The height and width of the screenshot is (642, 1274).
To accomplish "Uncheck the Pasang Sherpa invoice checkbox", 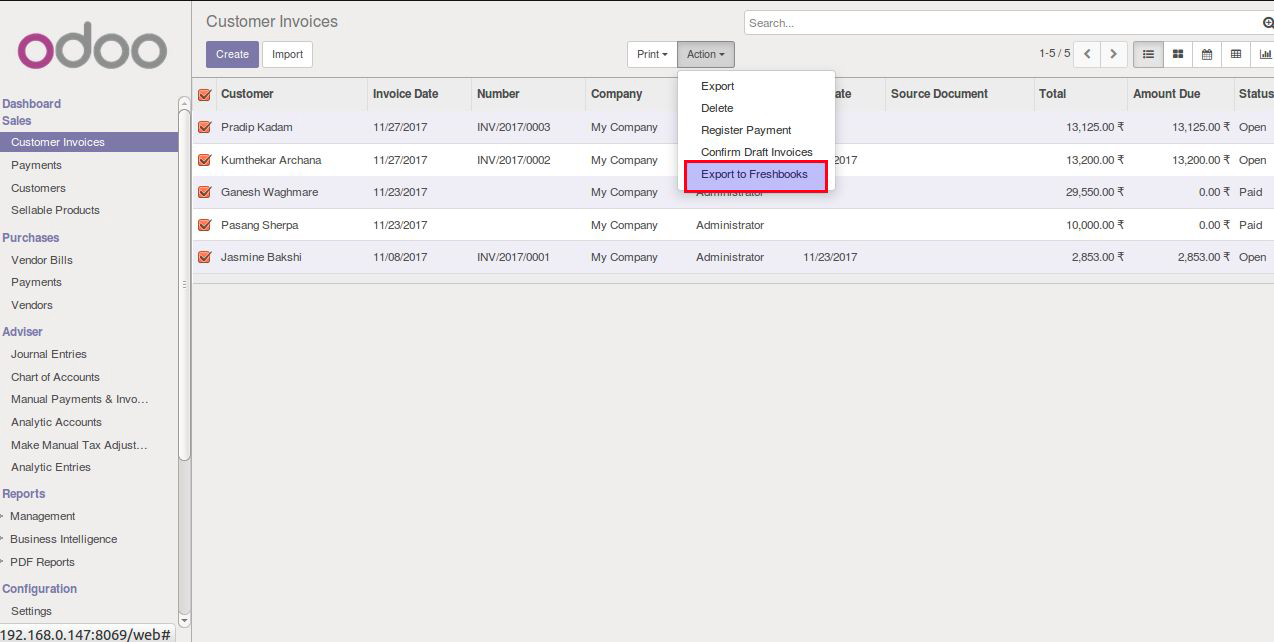I will tap(204, 225).
